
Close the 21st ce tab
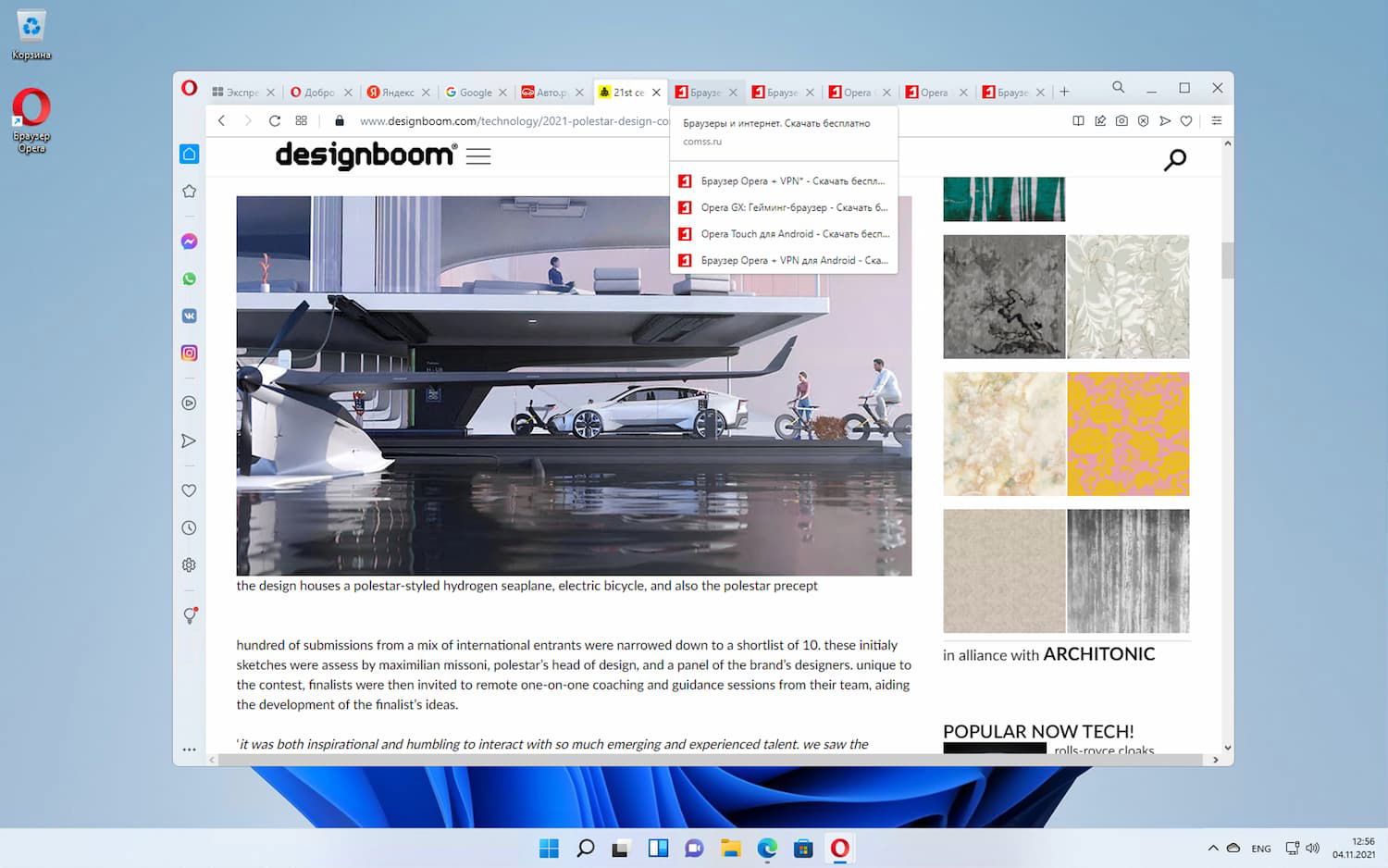656,93
